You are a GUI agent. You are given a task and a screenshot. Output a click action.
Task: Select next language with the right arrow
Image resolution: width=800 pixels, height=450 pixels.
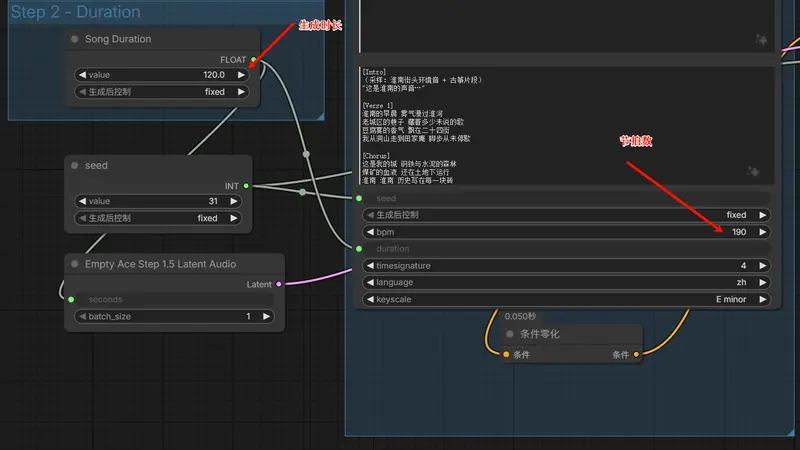pos(762,283)
